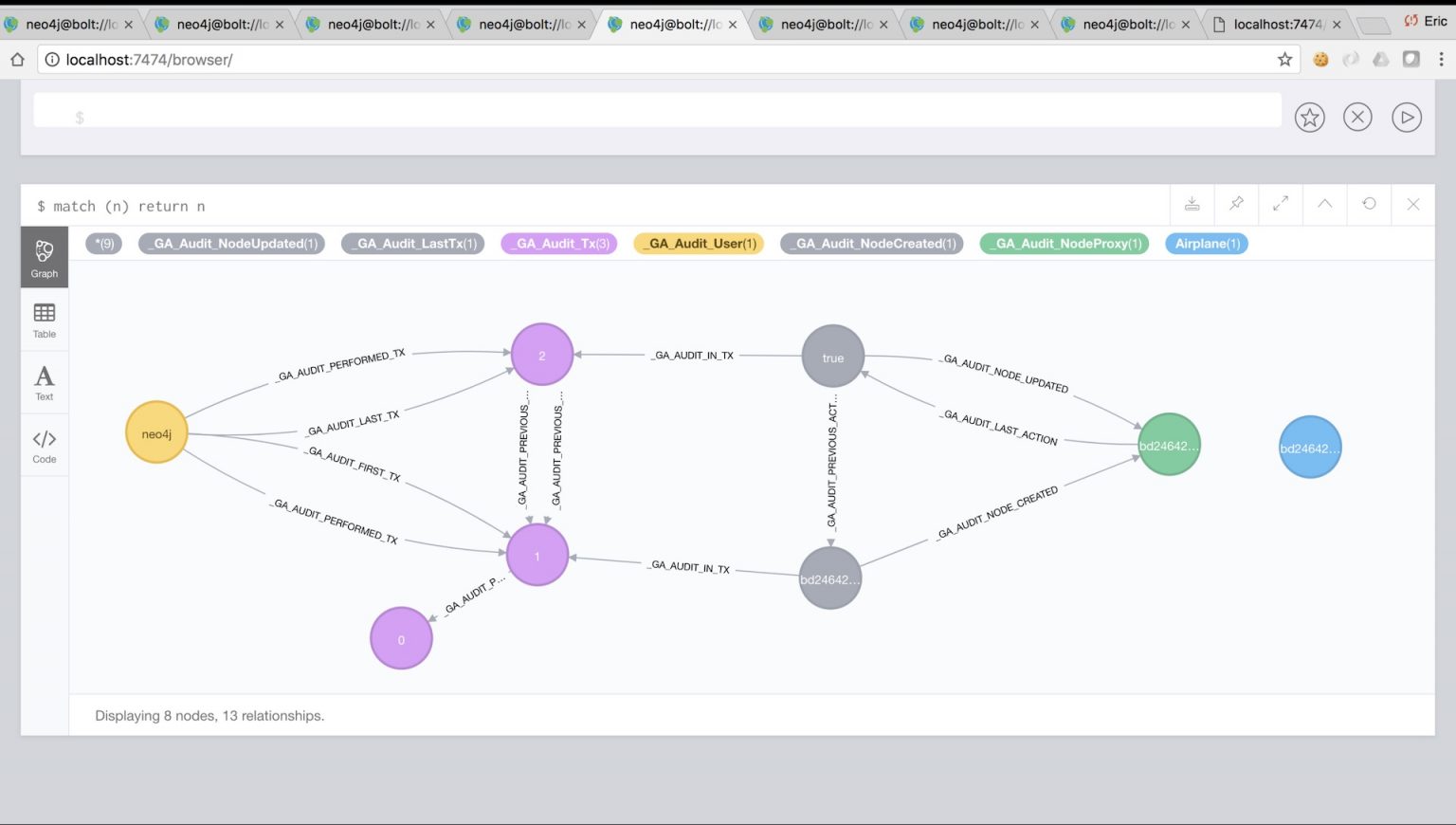Screen dimensions: 1456x825
Task: Export the graph via the download icon
Action: coord(1192,204)
